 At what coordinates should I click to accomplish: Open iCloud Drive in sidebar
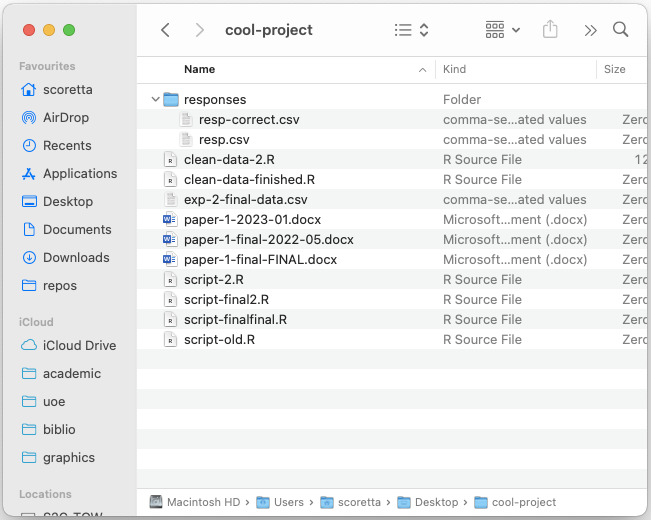pos(79,345)
